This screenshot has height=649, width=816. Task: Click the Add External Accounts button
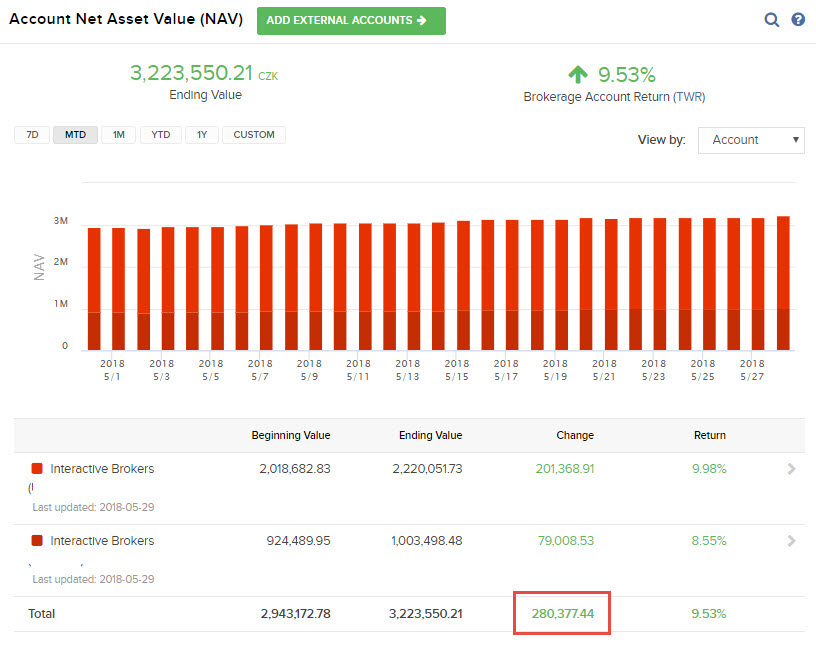[x=351, y=21]
